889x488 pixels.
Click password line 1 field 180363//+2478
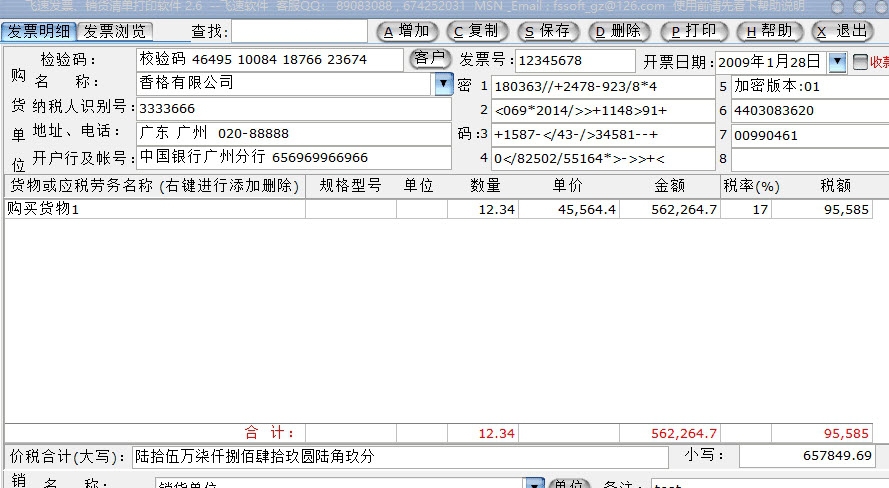tap(603, 87)
